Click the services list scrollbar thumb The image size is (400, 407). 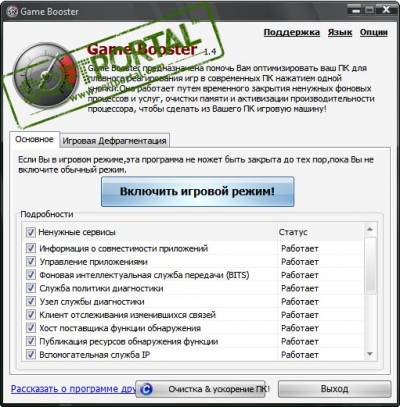(370, 265)
